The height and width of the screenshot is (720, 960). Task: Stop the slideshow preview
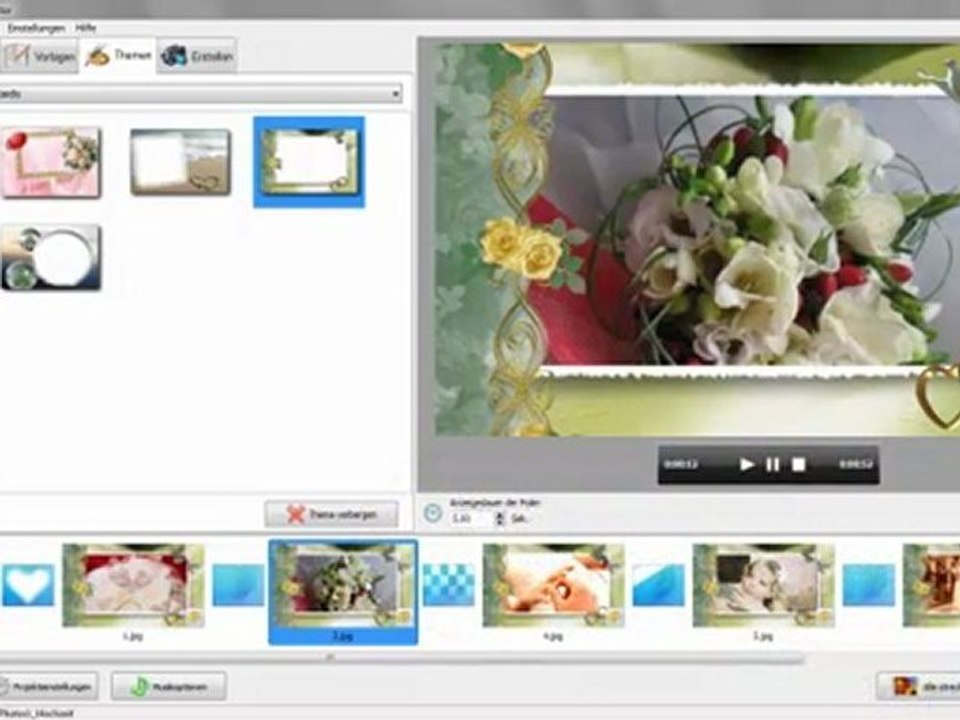[x=798, y=465]
